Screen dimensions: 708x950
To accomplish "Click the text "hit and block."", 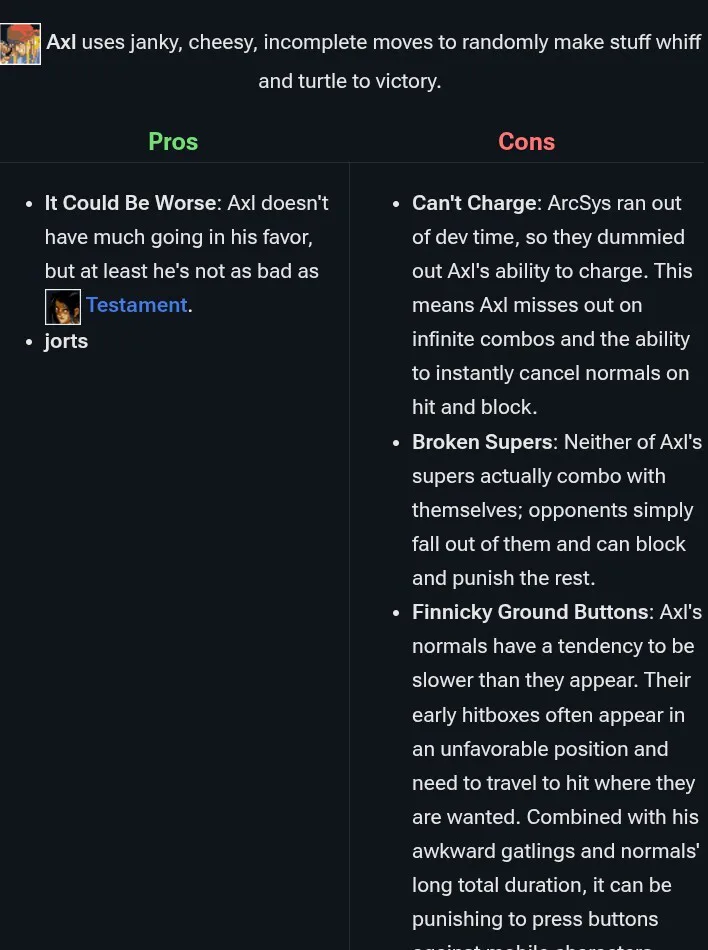I will 475,407.
